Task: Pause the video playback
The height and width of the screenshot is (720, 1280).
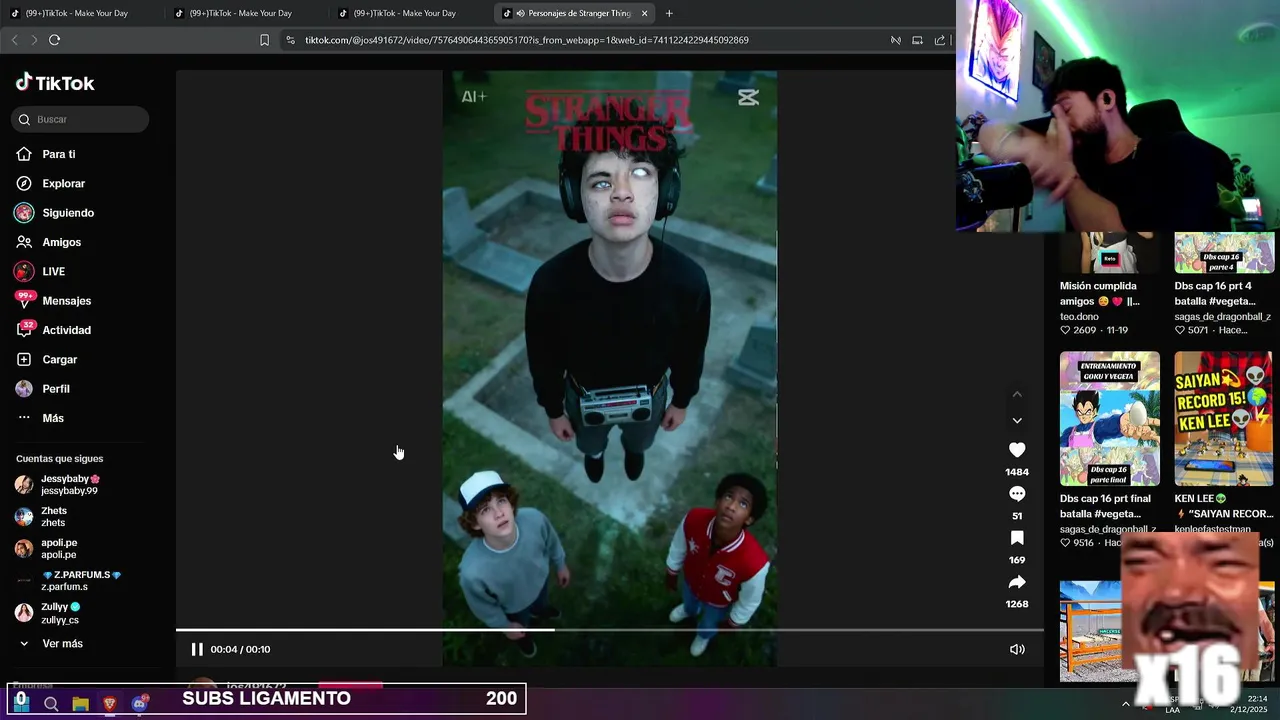Action: pyautogui.click(x=197, y=649)
